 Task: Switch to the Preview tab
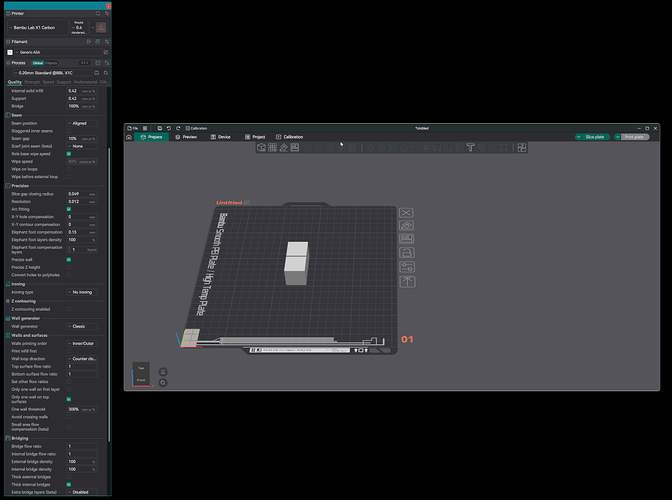coord(186,137)
